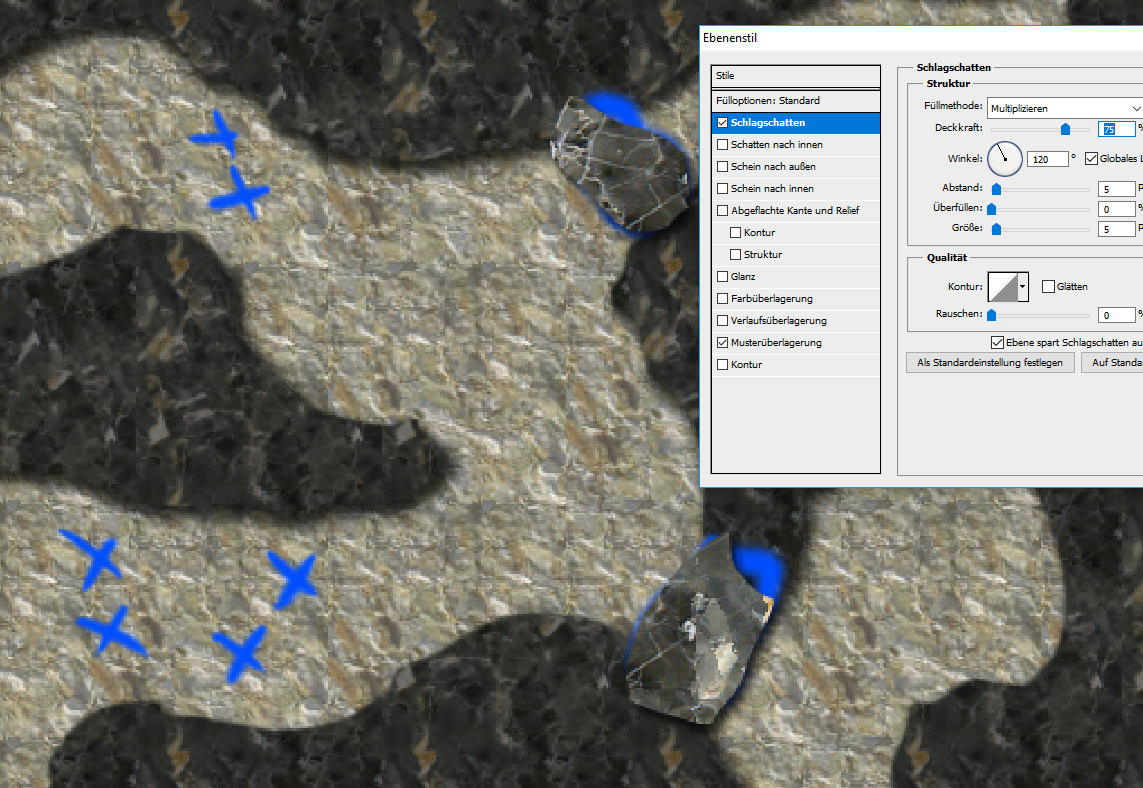Image resolution: width=1143 pixels, height=788 pixels.
Task: Enable the Glätten checkbox
Action: (1048, 287)
